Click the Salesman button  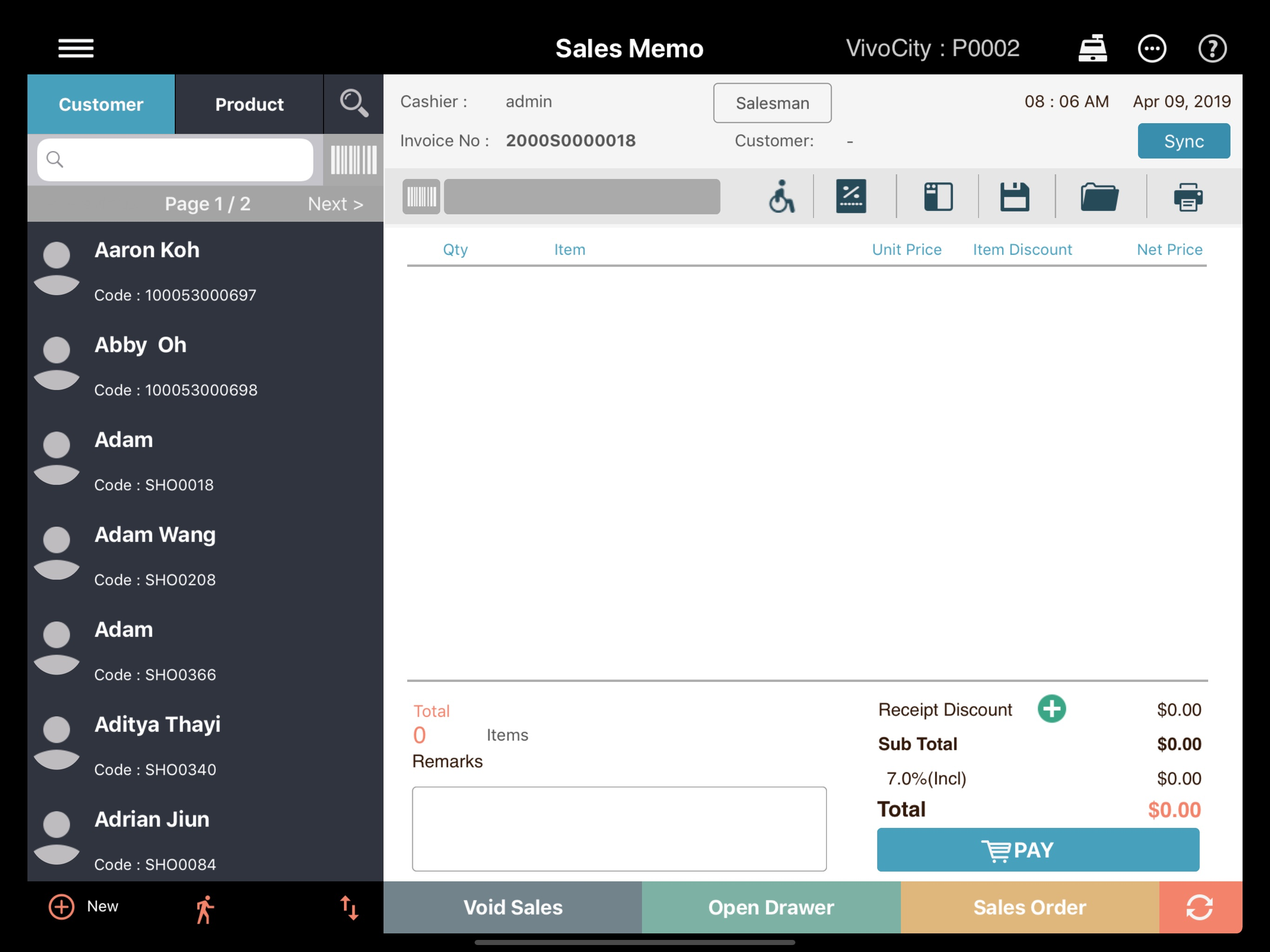coord(772,103)
